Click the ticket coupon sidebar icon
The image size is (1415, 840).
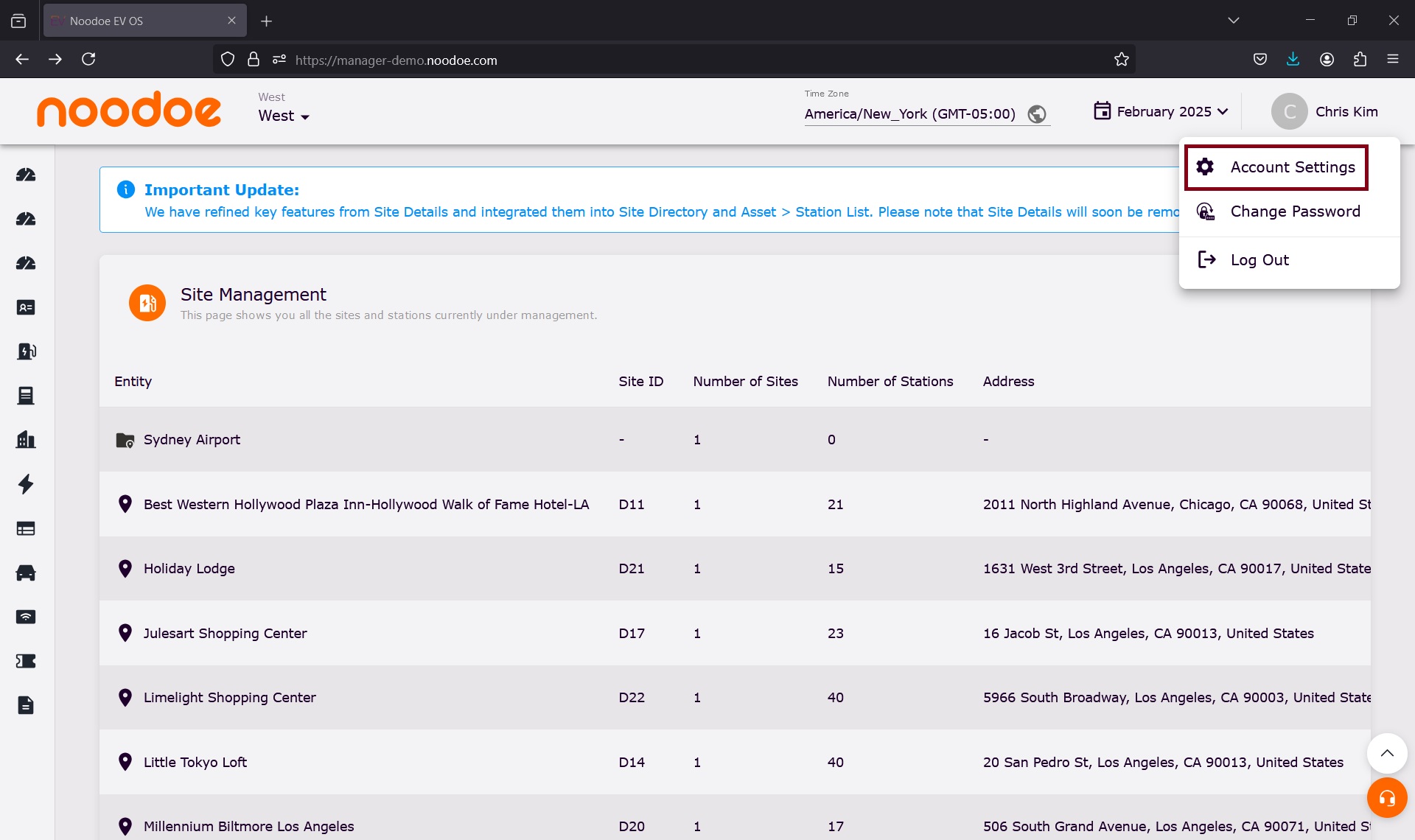click(26, 661)
